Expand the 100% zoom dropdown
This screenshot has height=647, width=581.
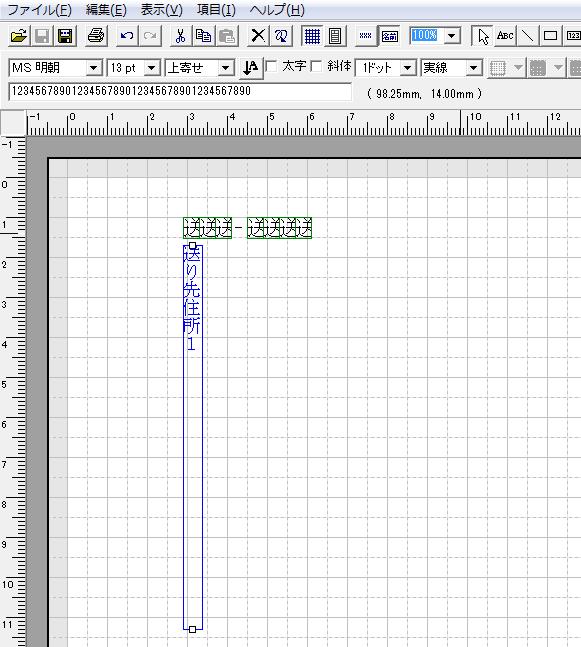click(452, 36)
